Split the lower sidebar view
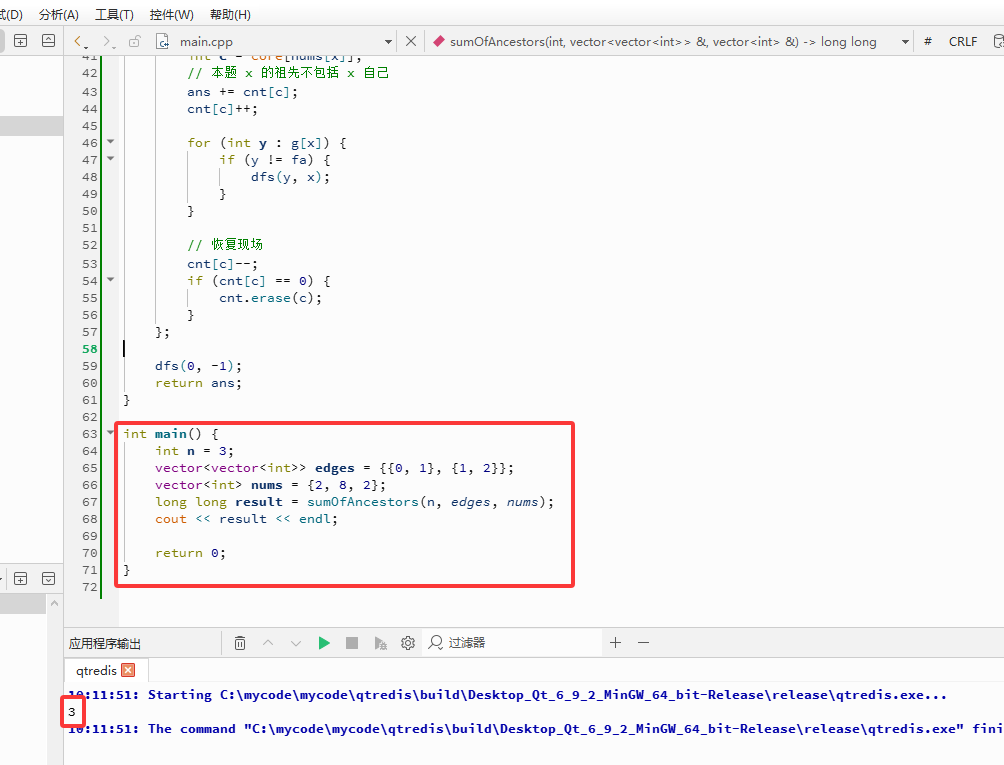 pyautogui.click(x=20, y=579)
